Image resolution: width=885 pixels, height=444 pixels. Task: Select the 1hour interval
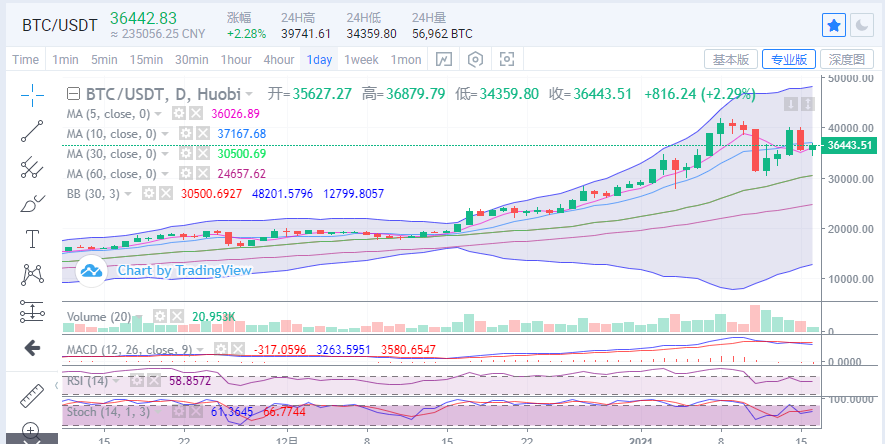click(236, 59)
